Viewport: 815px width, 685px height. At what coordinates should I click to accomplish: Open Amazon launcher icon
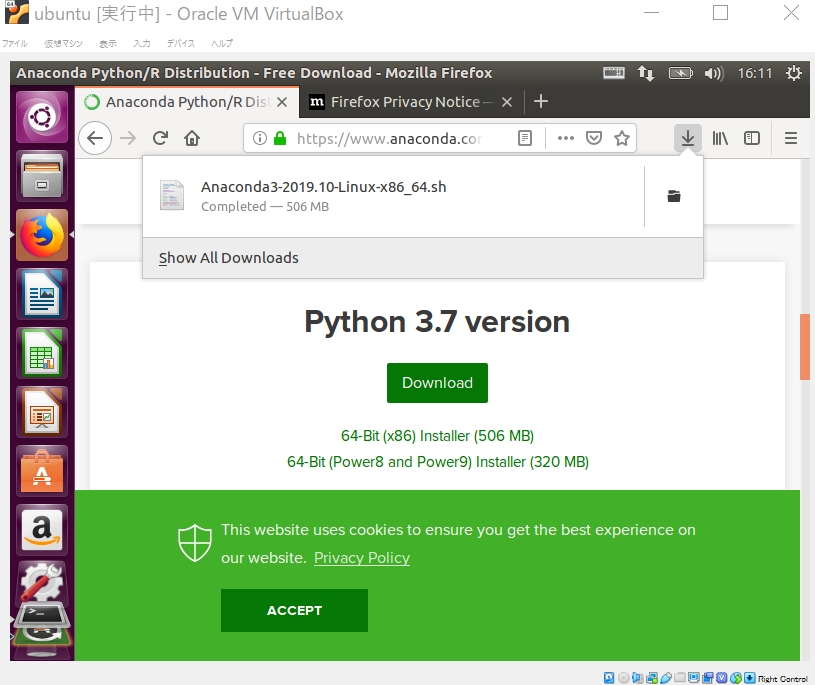[x=42, y=531]
